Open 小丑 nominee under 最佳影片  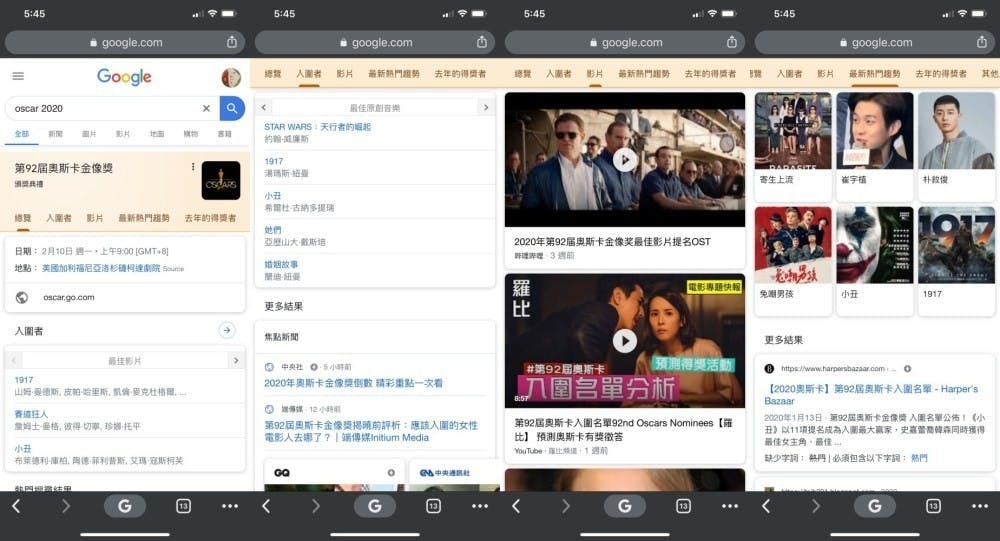point(23,448)
